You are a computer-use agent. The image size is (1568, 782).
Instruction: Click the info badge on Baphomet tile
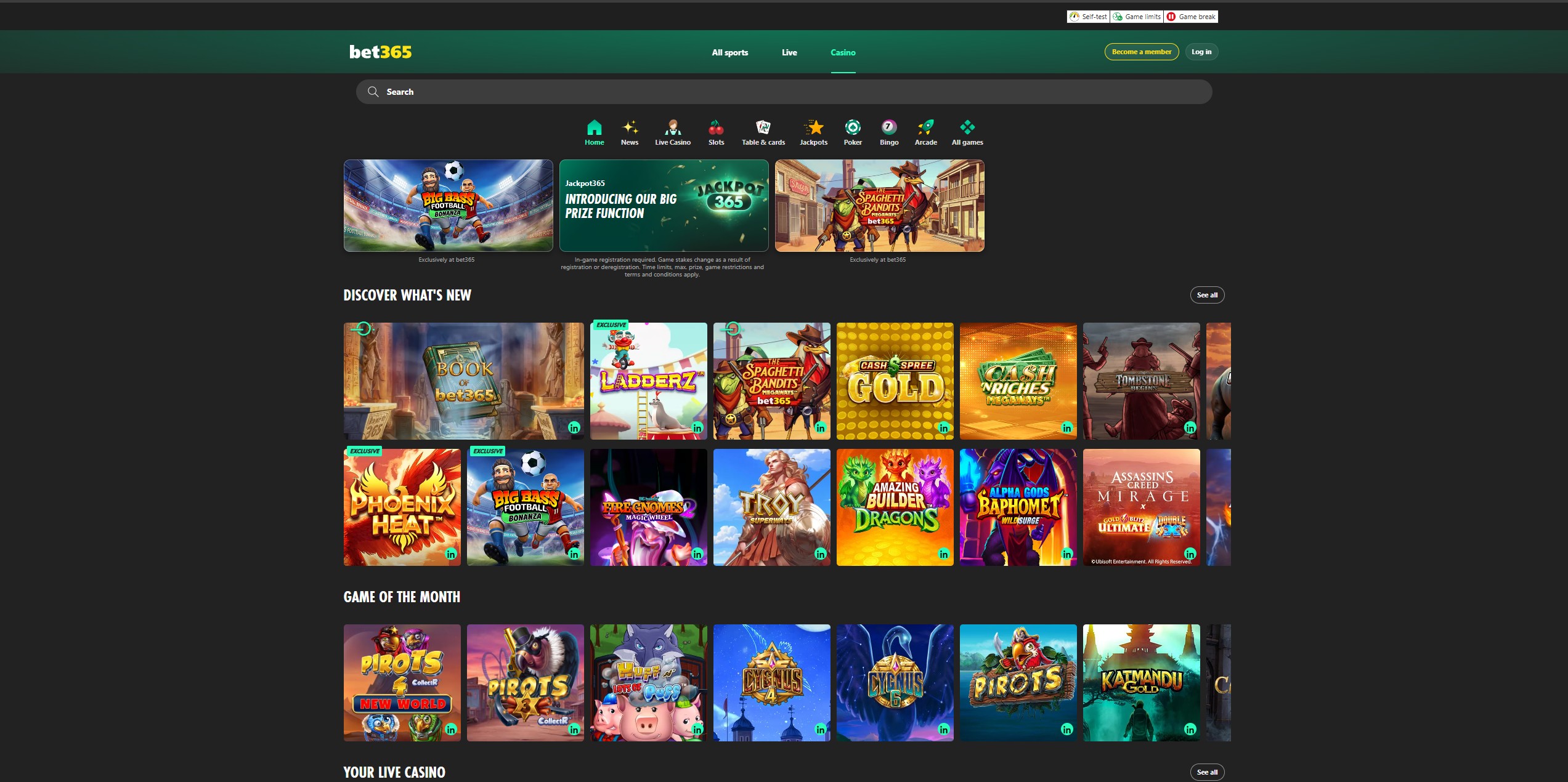click(1067, 554)
